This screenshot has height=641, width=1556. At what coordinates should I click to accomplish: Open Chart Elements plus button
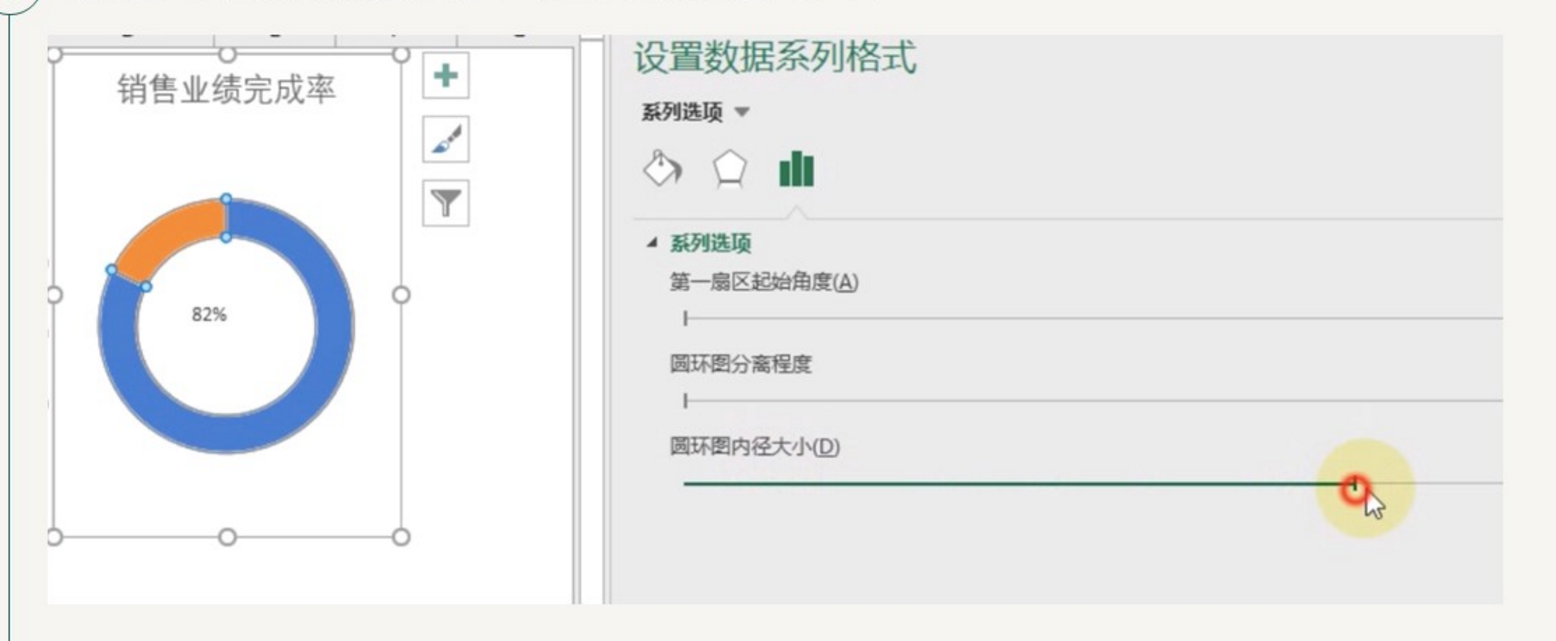click(446, 76)
